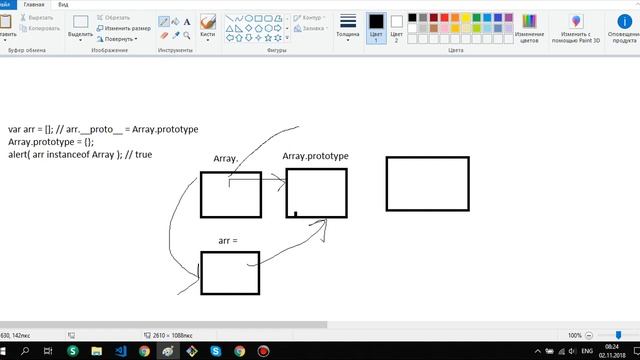
Task: Click the Вставить (Paste) clipboard icon
Action: (x=6, y=22)
